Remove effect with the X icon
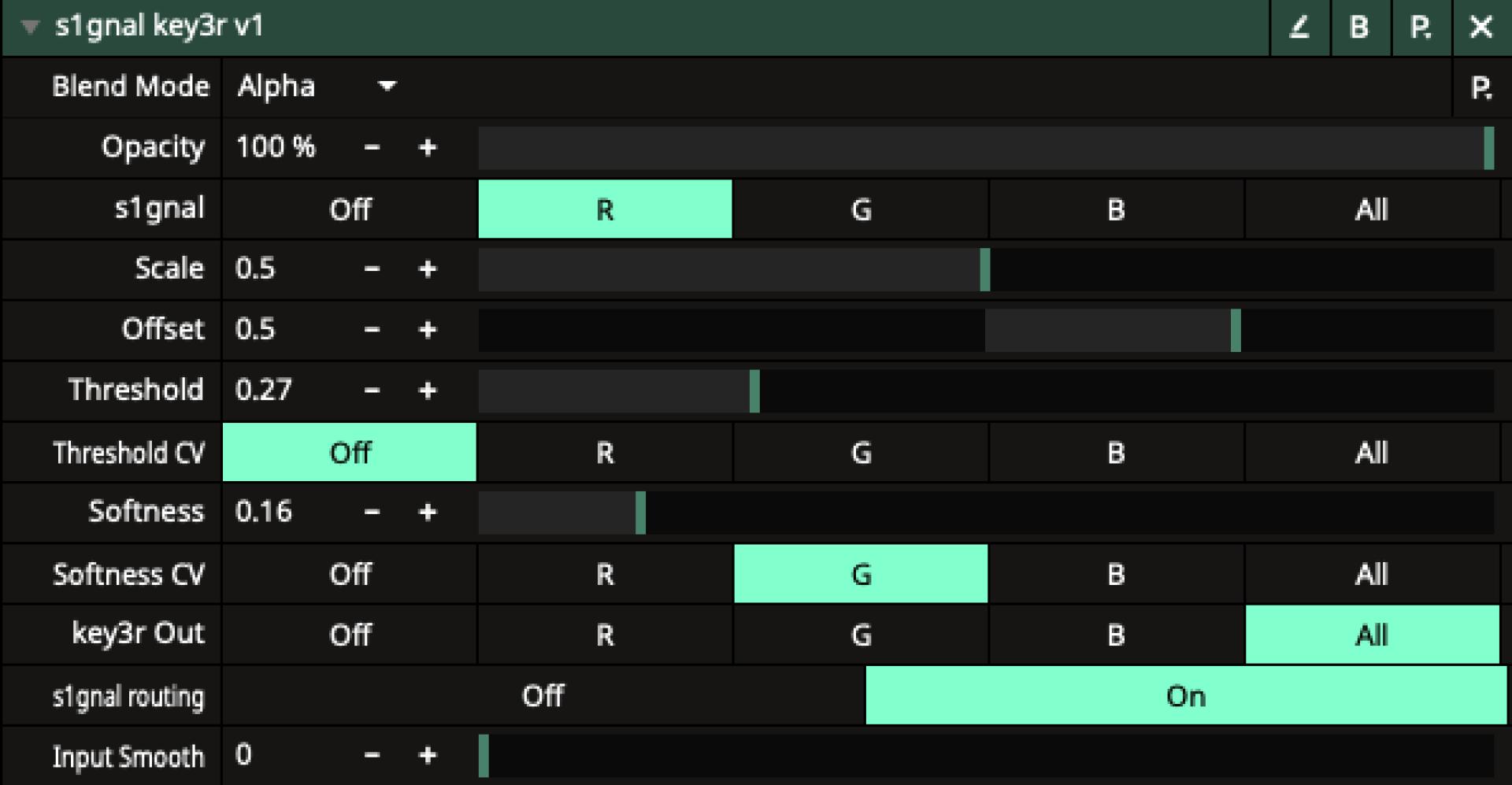The height and width of the screenshot is (785, 1512). point(1481,28)
